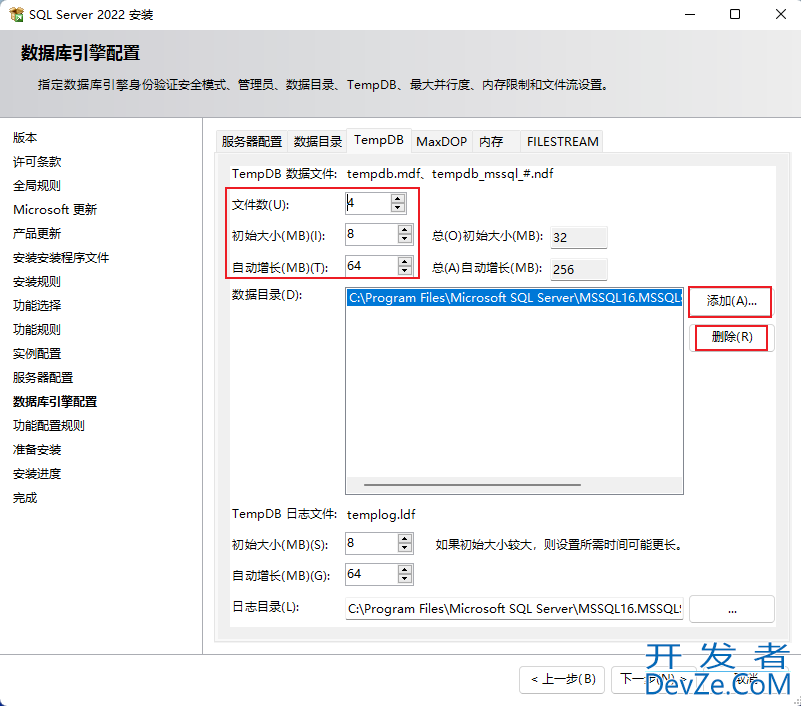
Task: Minimize the SQL Server 2022 setup window
Action: coord(690,14)
